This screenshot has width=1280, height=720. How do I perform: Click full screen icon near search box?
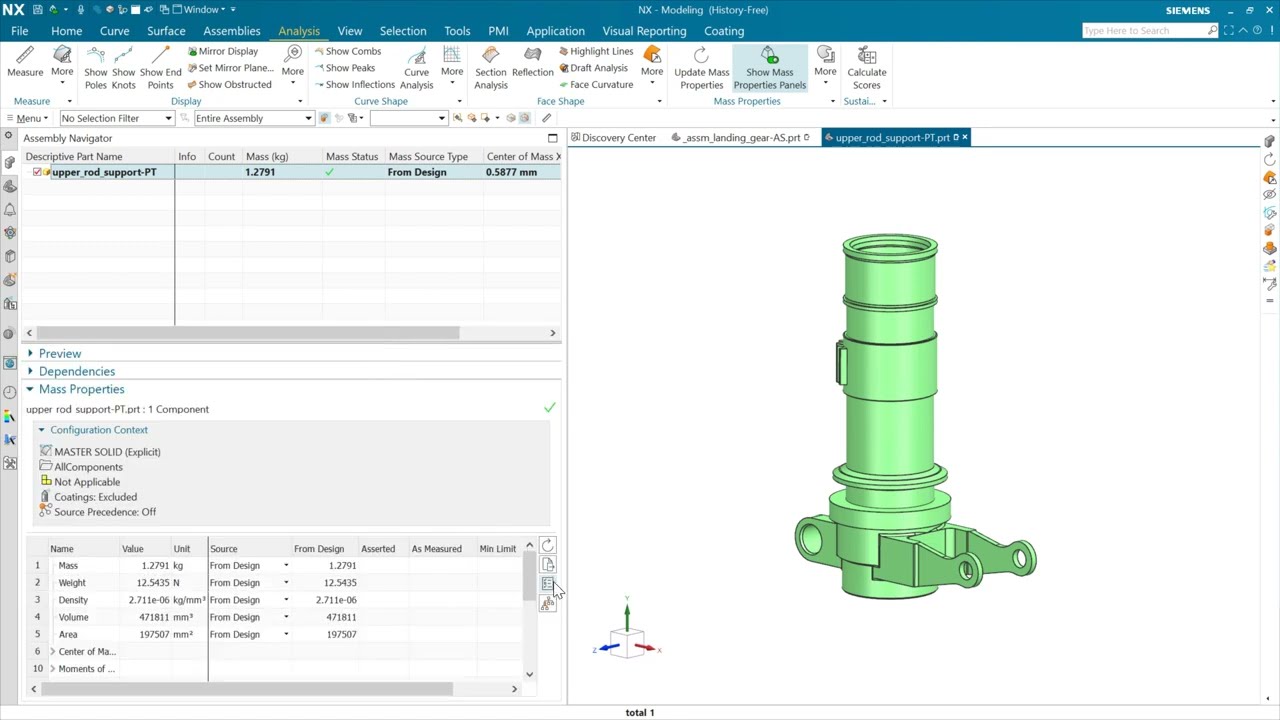coord(1229,31)
